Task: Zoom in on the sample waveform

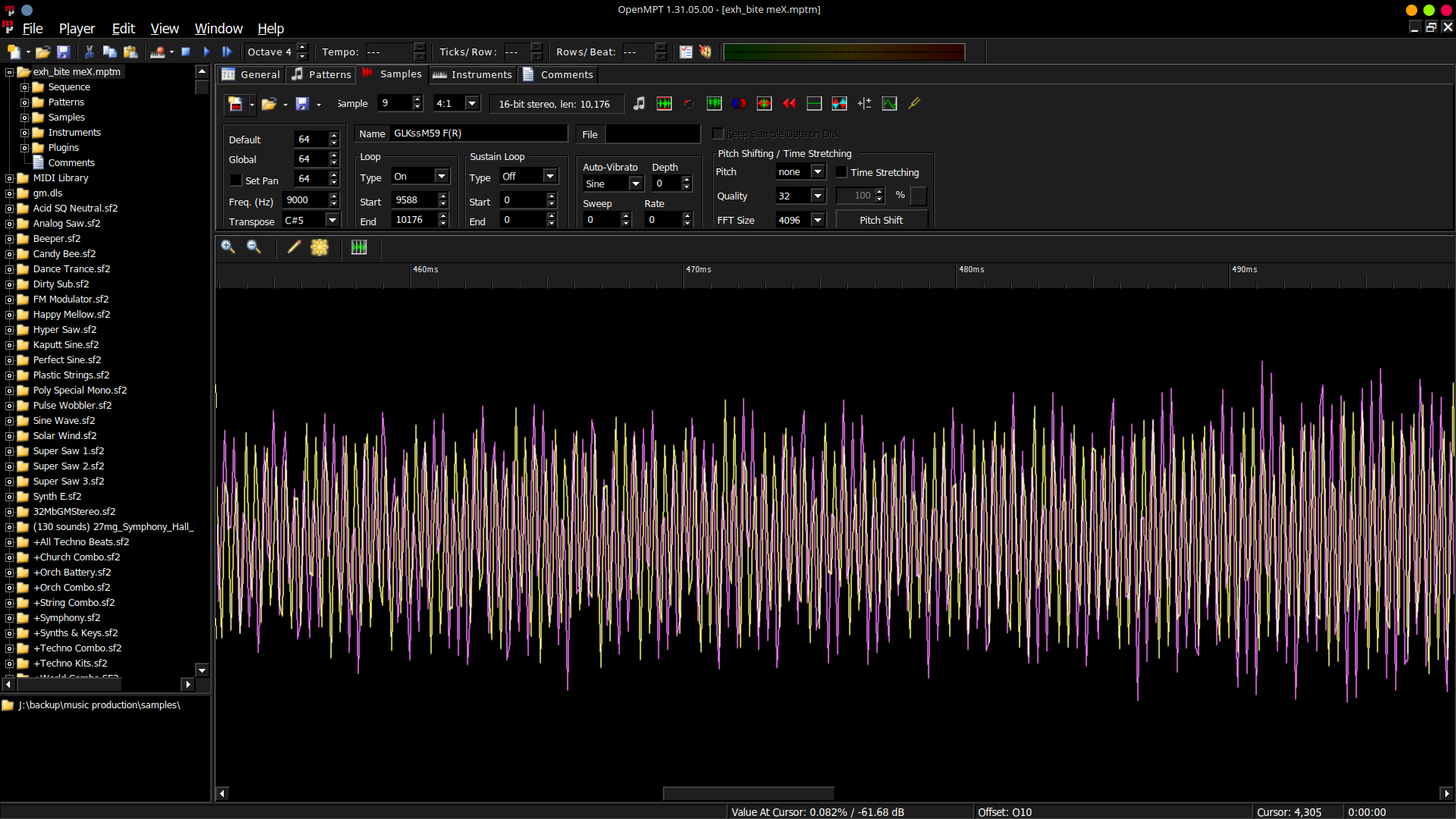Action: pos(228,247)
